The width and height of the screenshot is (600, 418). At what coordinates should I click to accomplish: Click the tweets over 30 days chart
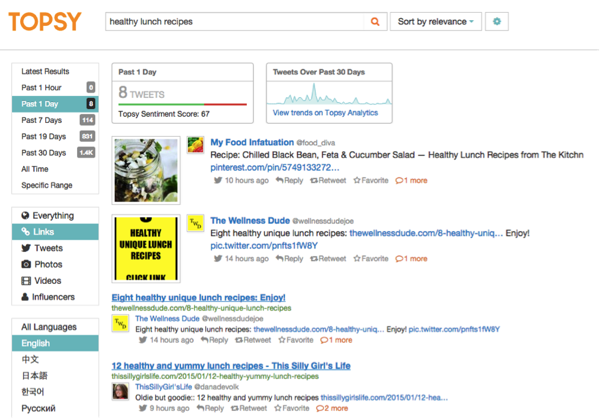click(x=329, y=93)
